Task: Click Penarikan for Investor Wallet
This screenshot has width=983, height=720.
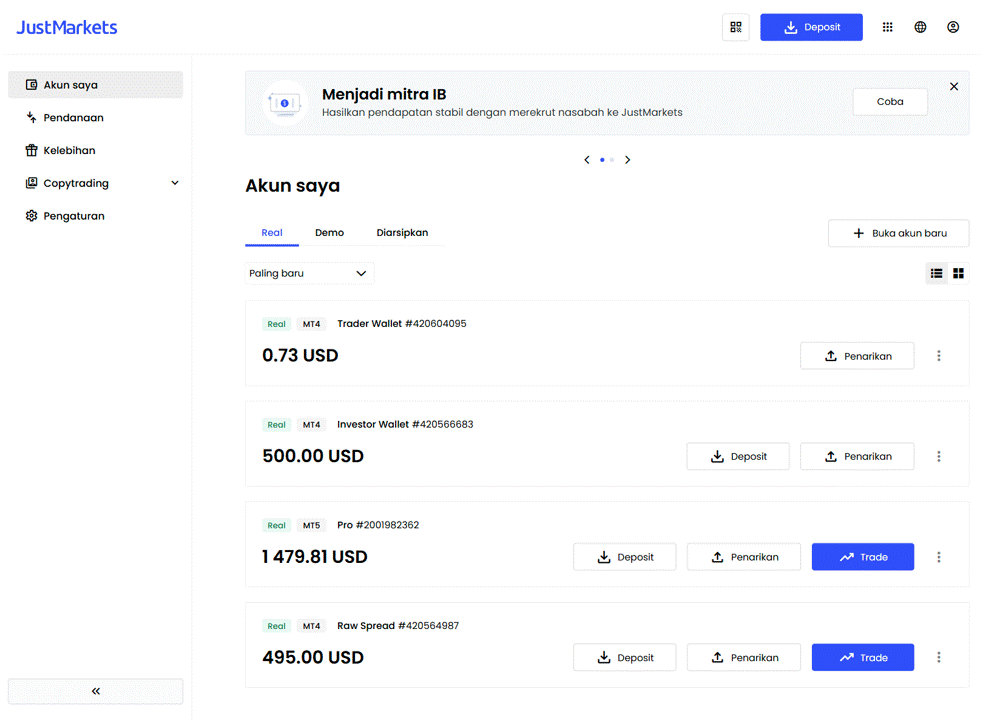Action: pos(857,457)
